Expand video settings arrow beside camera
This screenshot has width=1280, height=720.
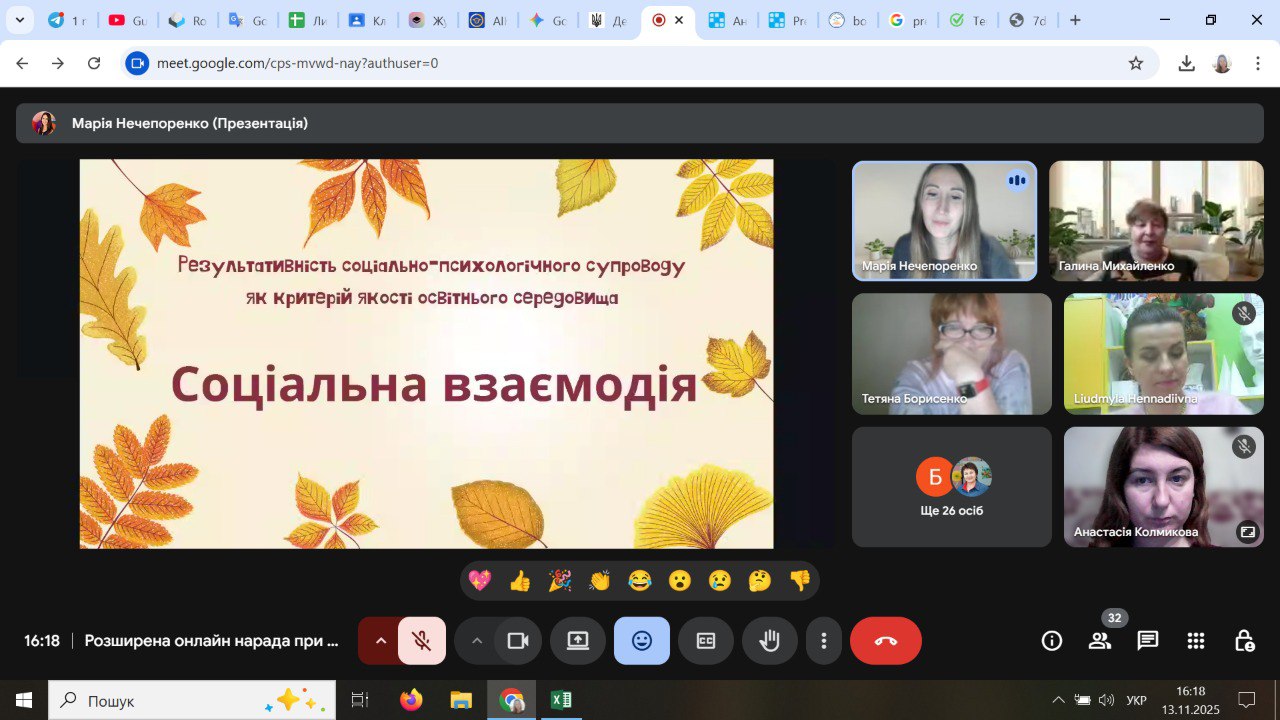(x=476, y=641)
